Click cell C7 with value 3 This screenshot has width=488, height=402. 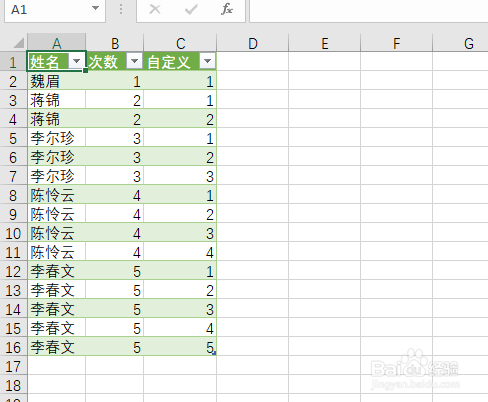pyautogui.click(x=180, y=176)
